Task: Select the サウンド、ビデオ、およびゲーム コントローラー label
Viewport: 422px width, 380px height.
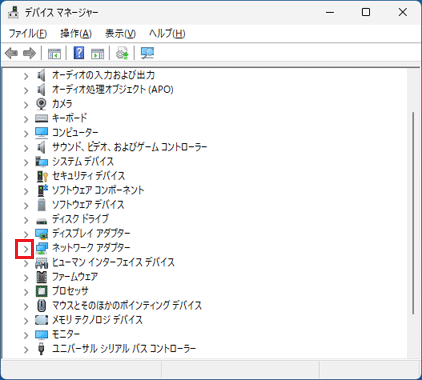Action: [129, 147]
